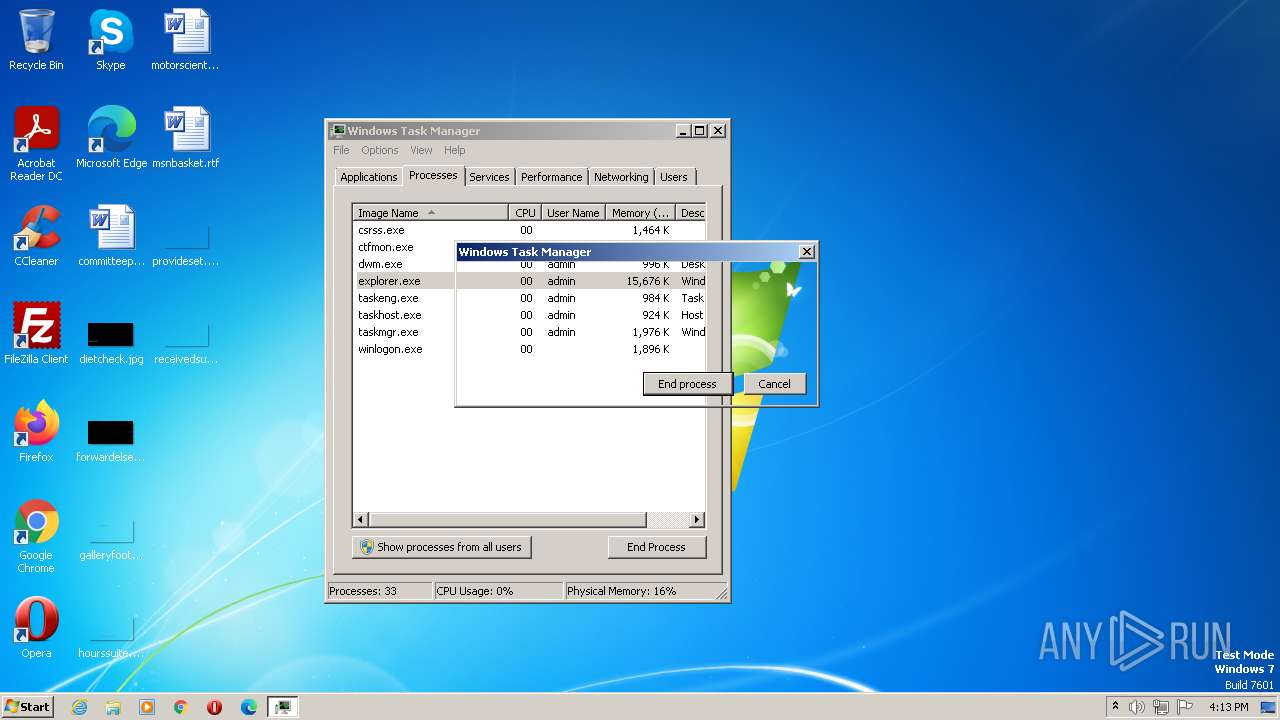The height and width of the screenshot is (720, 1280).
Task: Open Internet Explorer in taskbar
Action: pyautogui.click(x=79, y=707)
